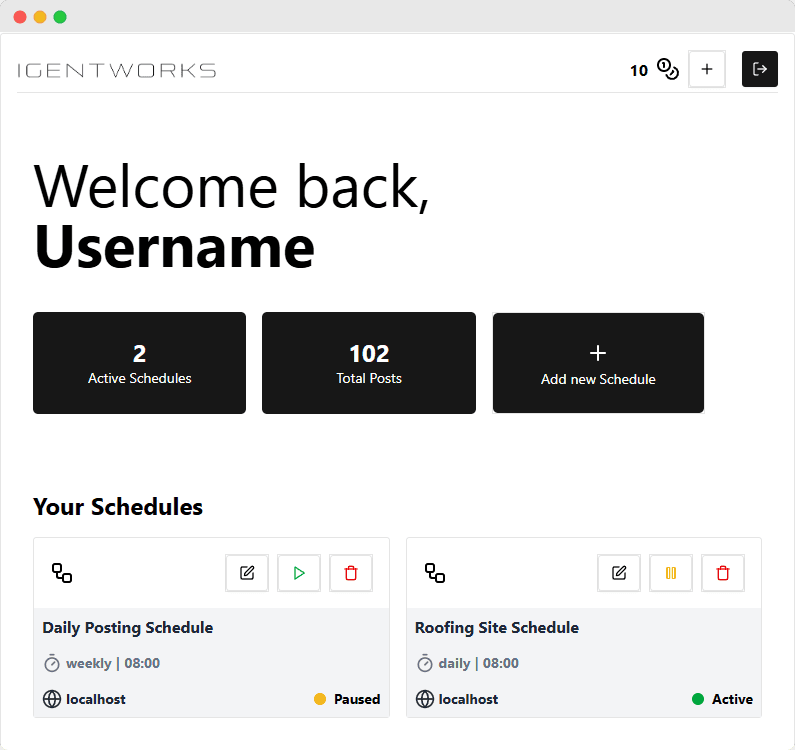
Task: Select the Total Posts stat tile
Action: 369,363
